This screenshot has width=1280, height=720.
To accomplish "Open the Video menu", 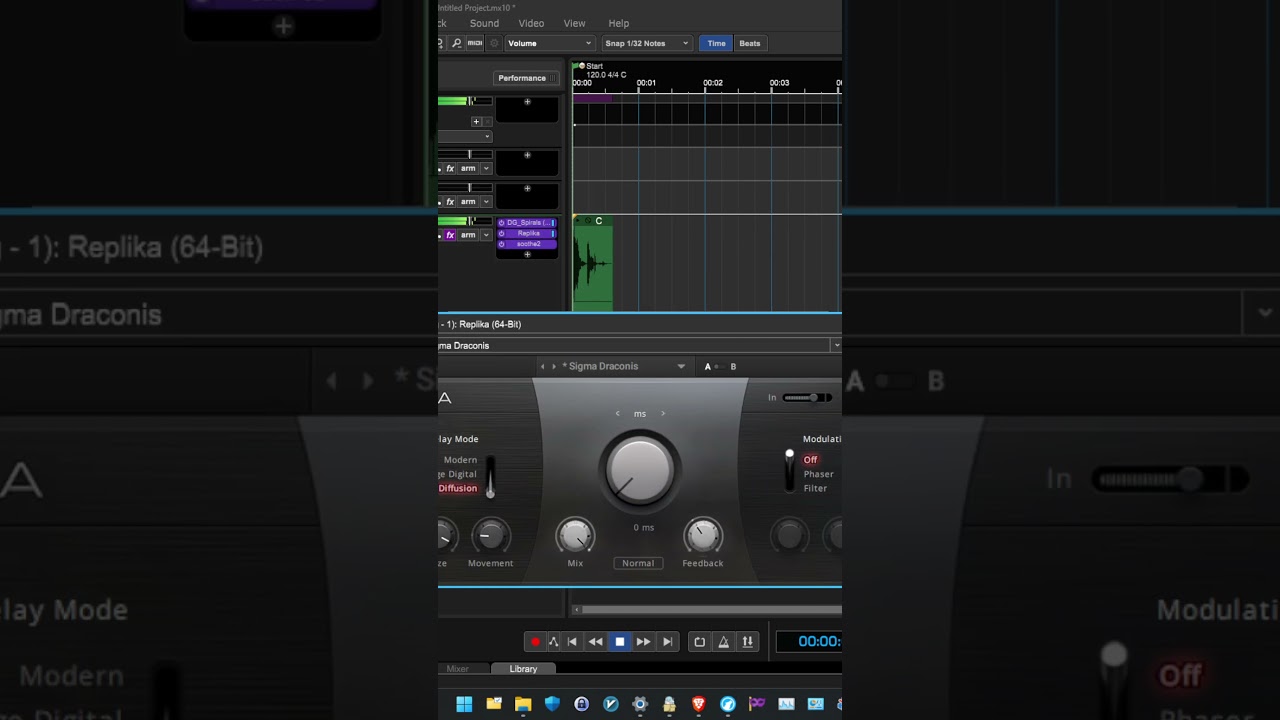I will pos(531,23).
